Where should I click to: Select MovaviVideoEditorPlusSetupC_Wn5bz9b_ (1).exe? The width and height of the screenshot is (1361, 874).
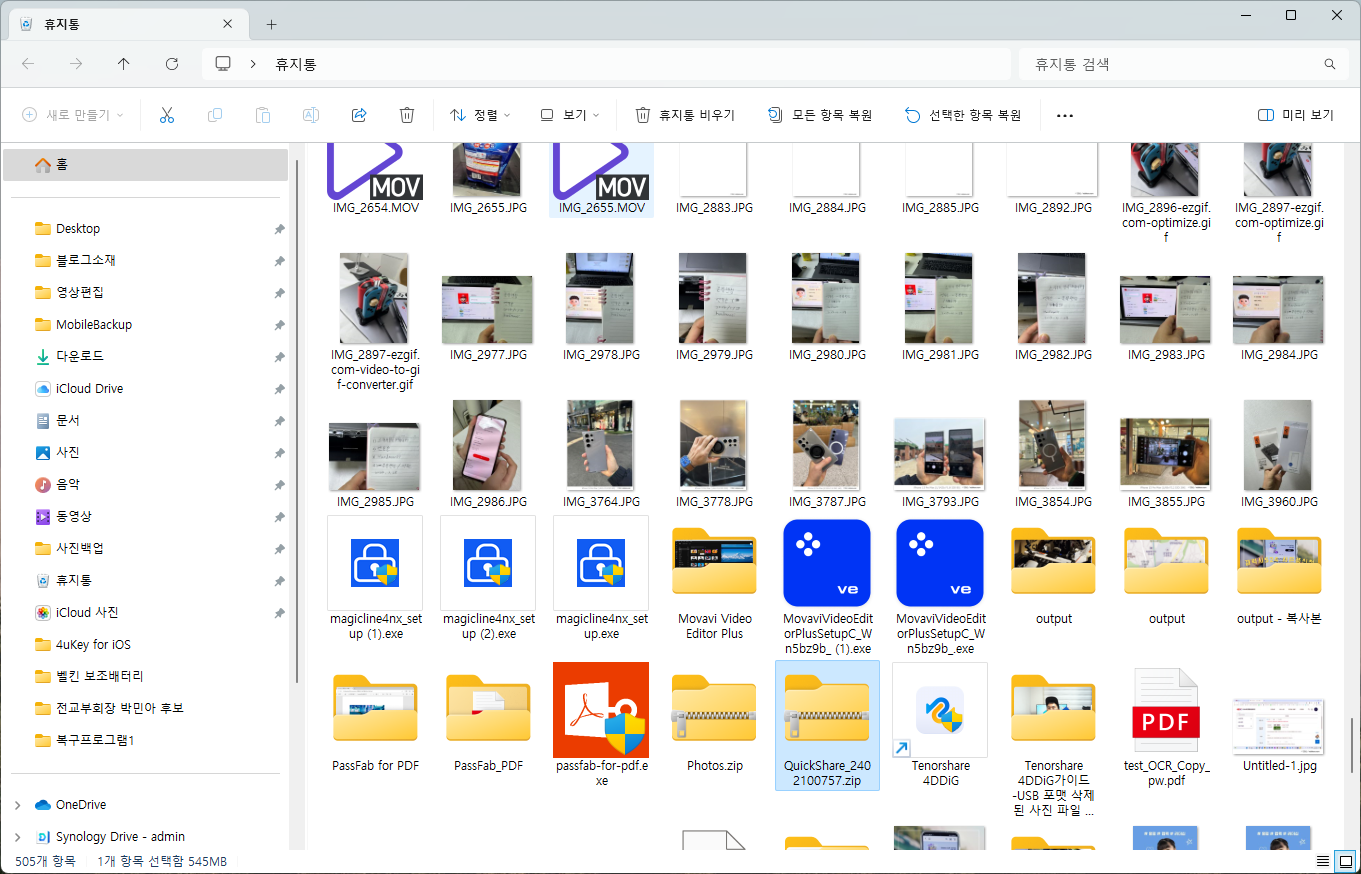[828, 588]
